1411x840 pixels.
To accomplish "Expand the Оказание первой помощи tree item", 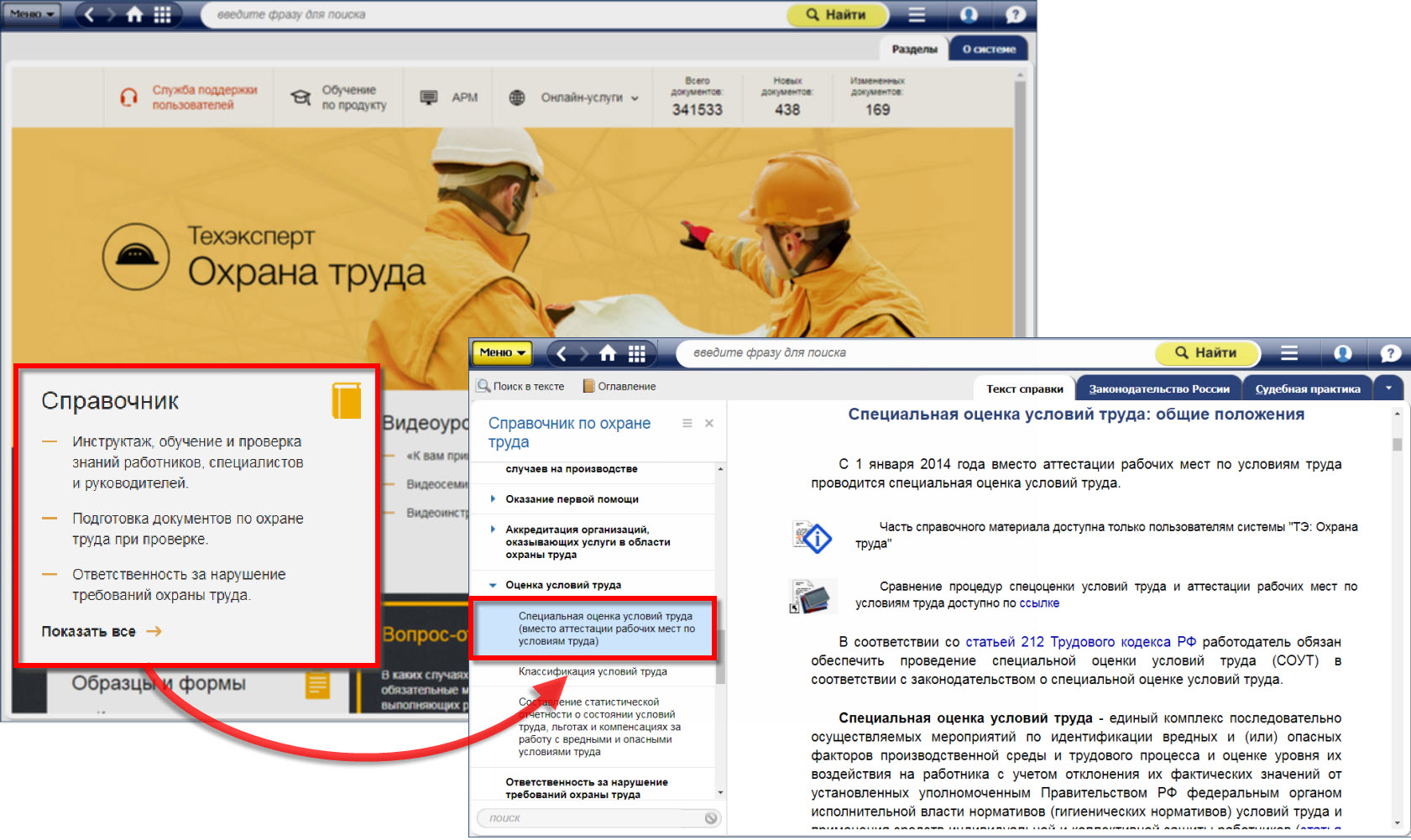I will [x=493, y=499].
